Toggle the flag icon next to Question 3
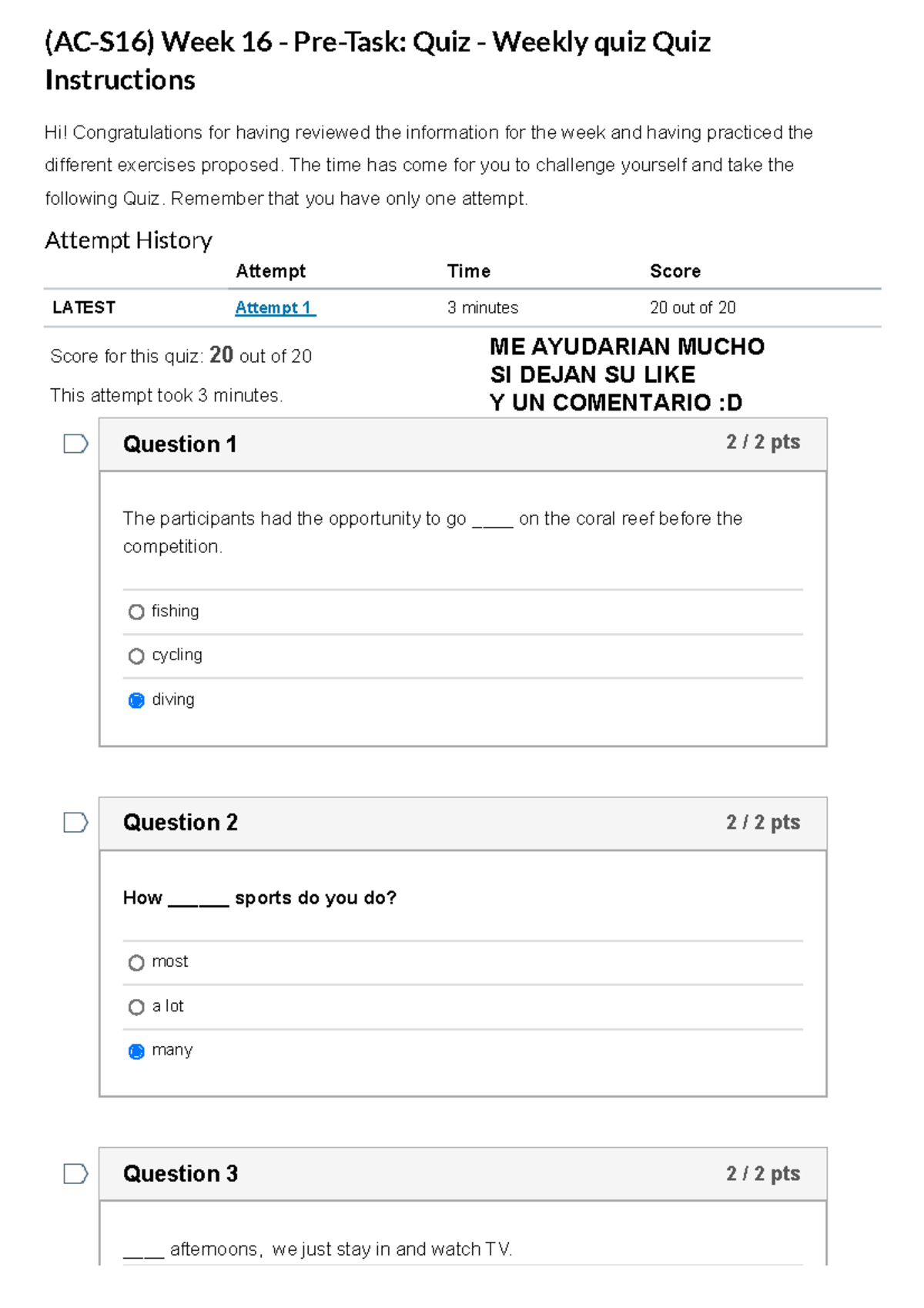This screenshot has width=924, height=1308. 75,1174
